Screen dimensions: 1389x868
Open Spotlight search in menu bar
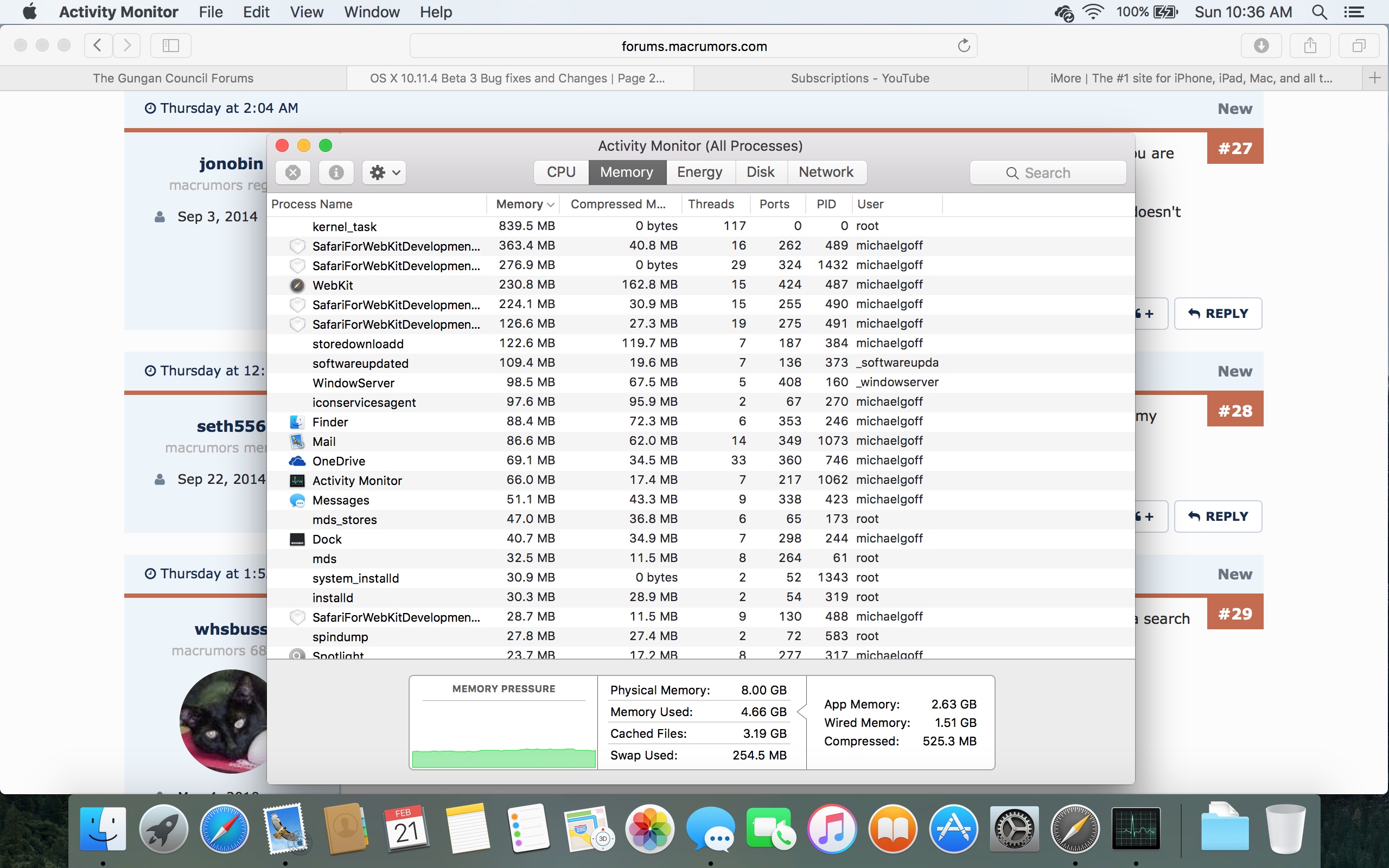pos(1320,12)
